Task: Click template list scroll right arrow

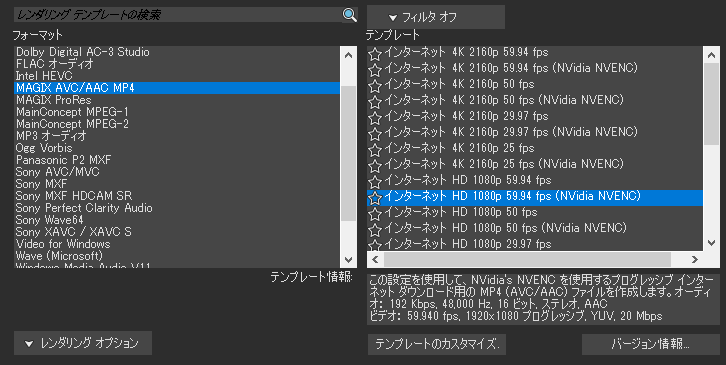Action: 695,259
